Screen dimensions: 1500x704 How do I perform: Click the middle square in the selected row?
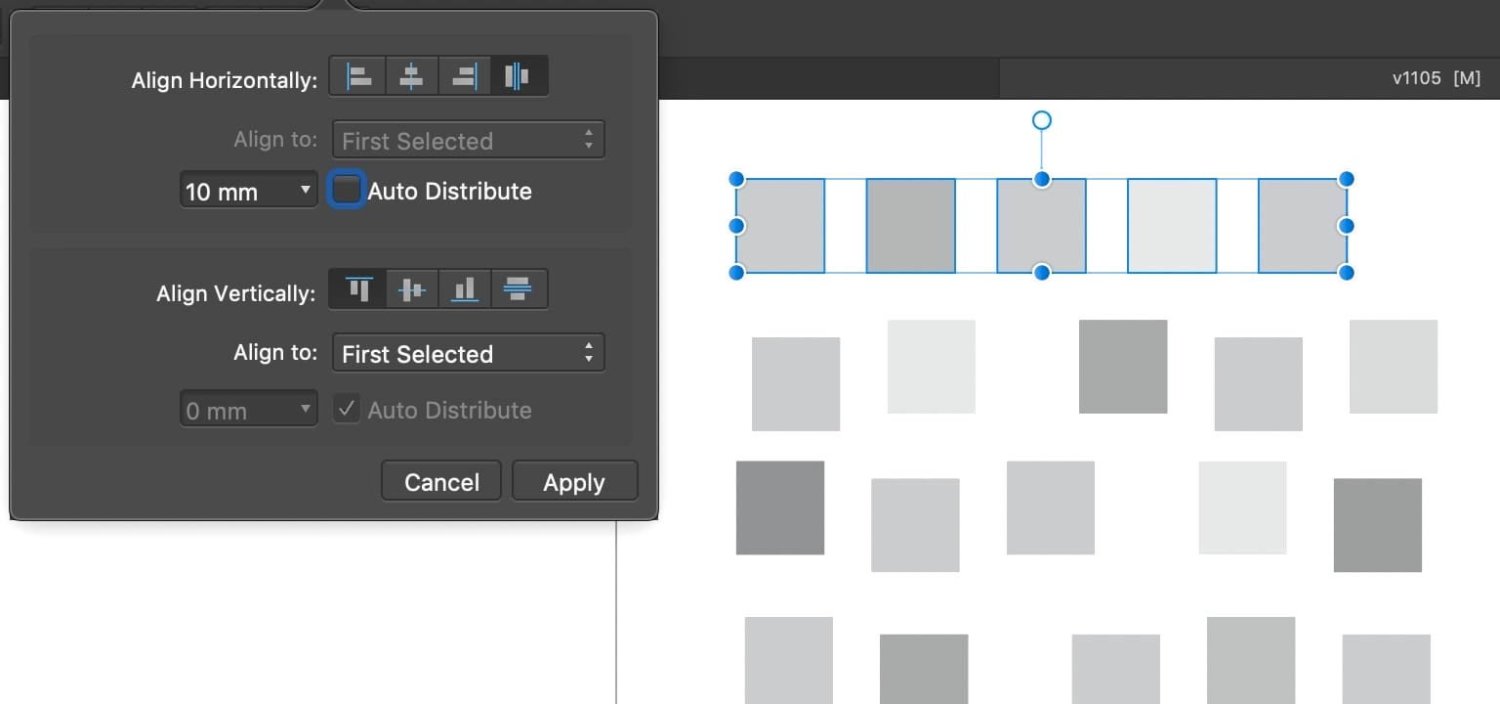click(1041, 226)
